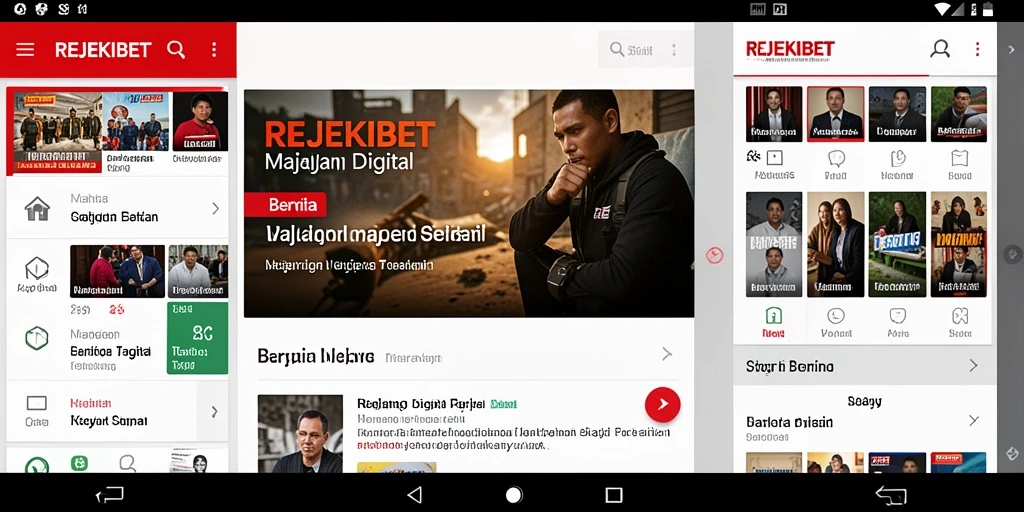Click the clock bubble icon in the right icon row
1024x512 pixels.
[x=898, y=158]
